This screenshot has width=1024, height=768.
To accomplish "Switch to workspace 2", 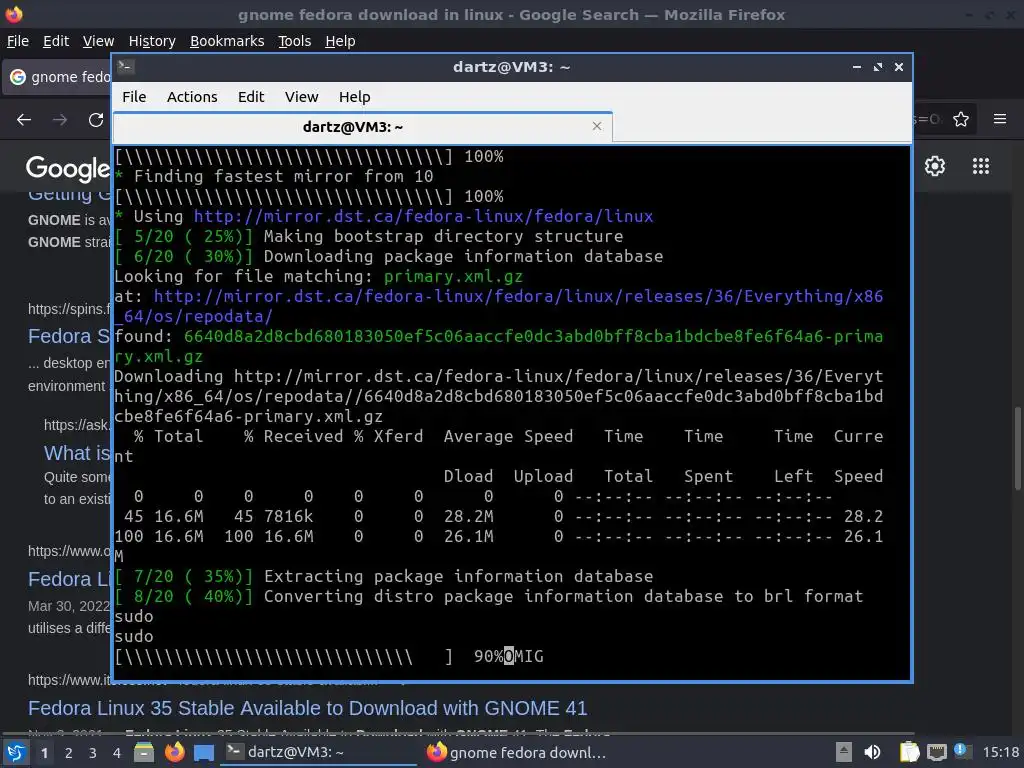I will (x=69, y=753).
